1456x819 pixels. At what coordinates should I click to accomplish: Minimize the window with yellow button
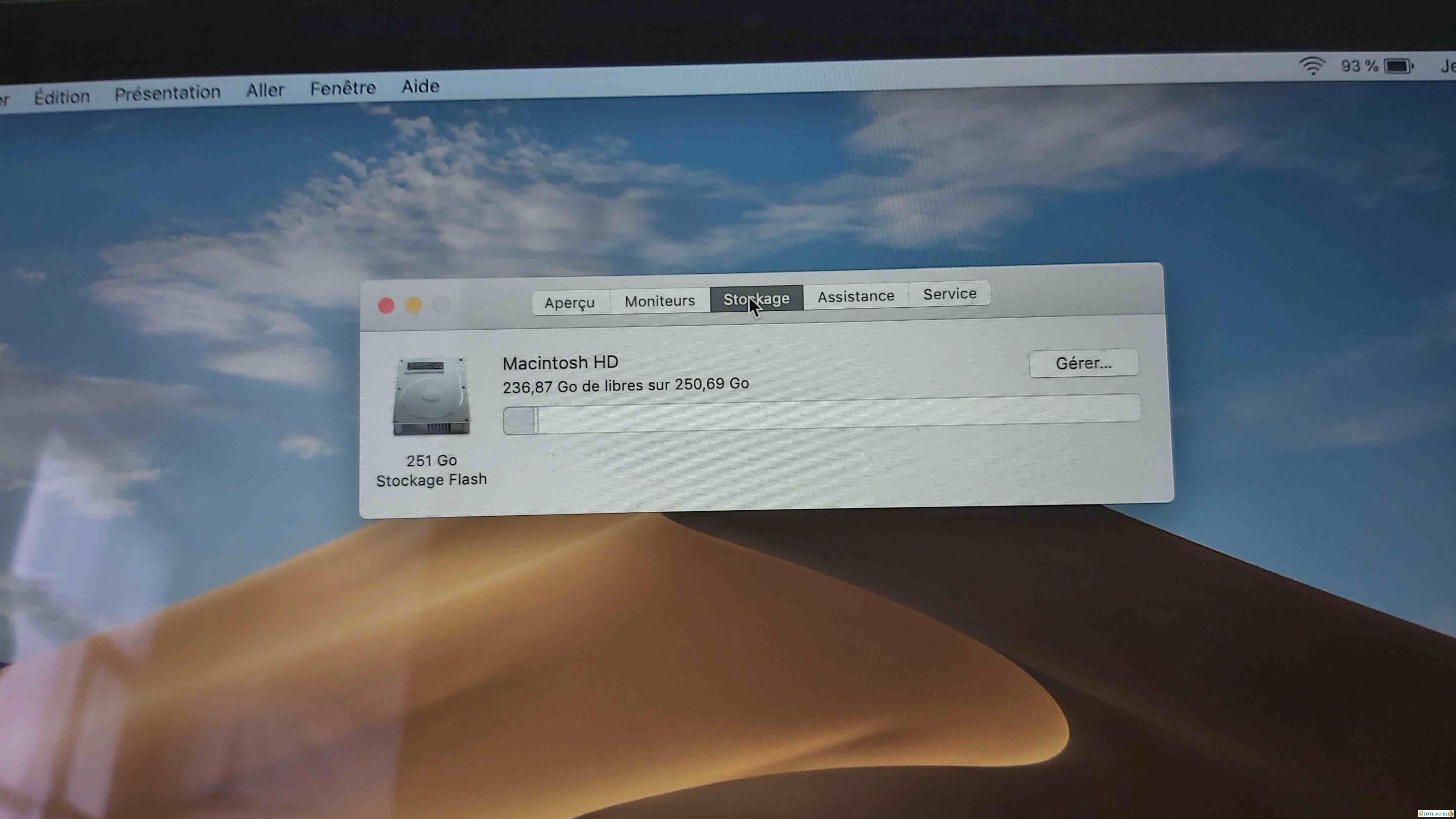click(x=414, y=305)
